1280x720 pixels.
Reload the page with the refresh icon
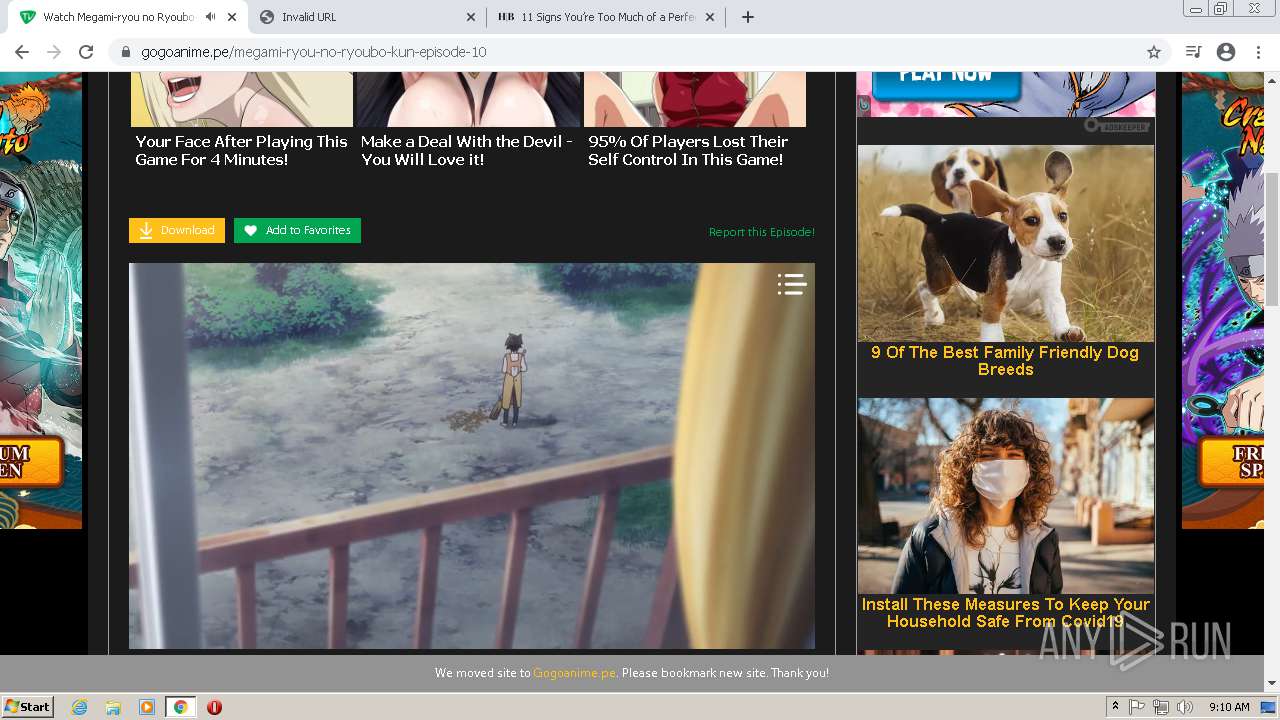pyautogui.click(x=86, y=52)
